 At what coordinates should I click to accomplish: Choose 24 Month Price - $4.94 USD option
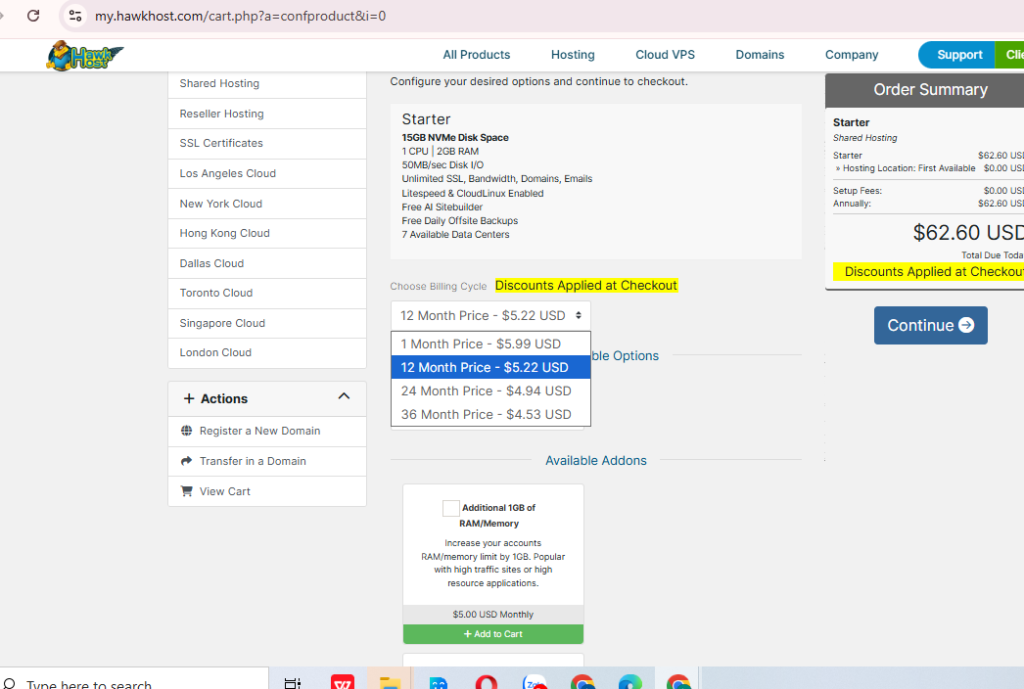coord(490,391)
